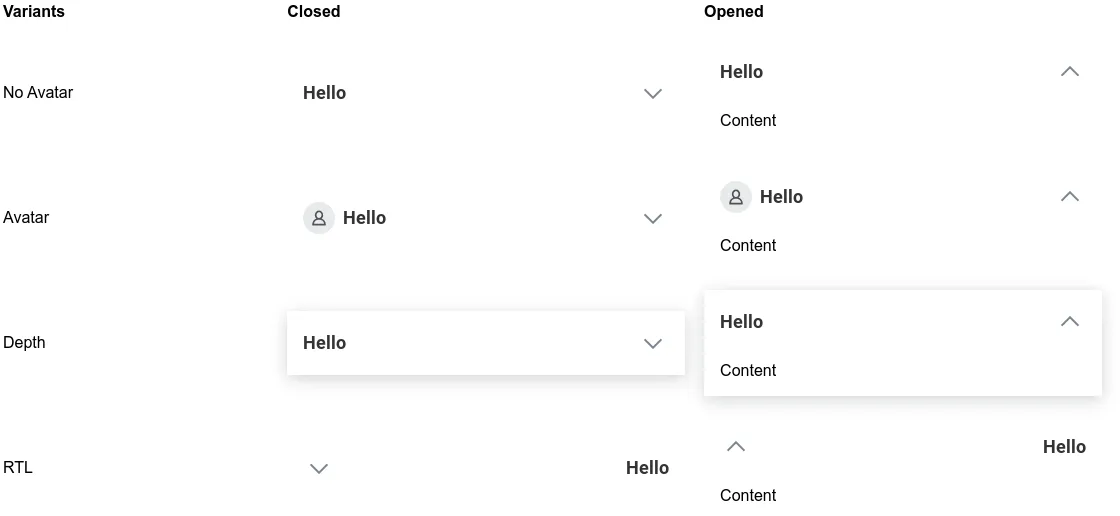The width and height of the screenshot is (1120, 516).
Task: Click the Opened column header
Action: click(734, 11)
